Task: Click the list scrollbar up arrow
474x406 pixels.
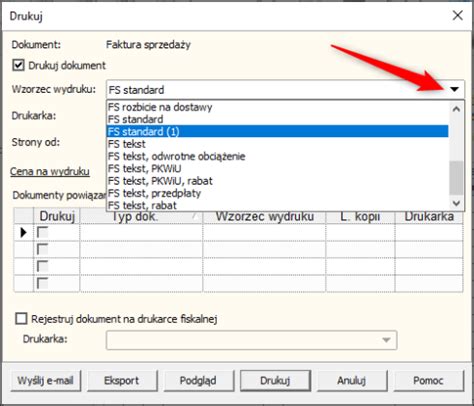Action: tap(456, 109)
